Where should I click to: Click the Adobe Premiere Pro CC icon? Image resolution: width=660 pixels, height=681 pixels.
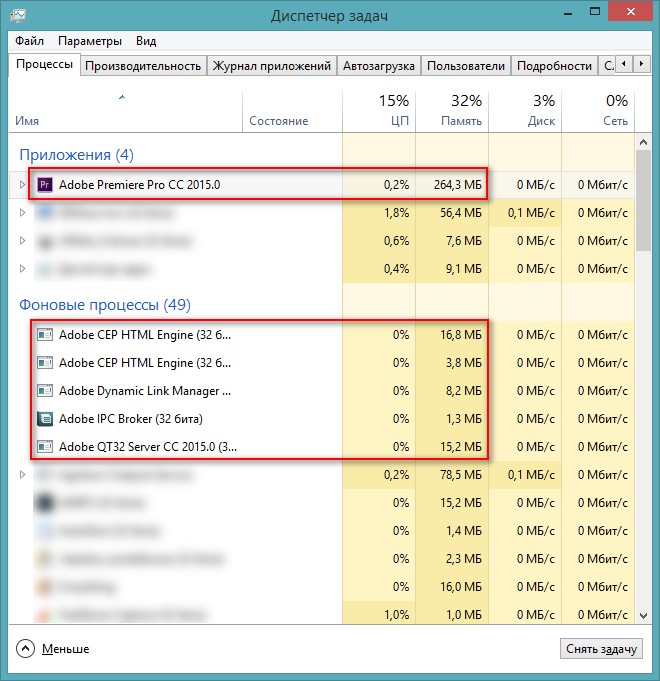pyautogui.click(x=44, y=184)
